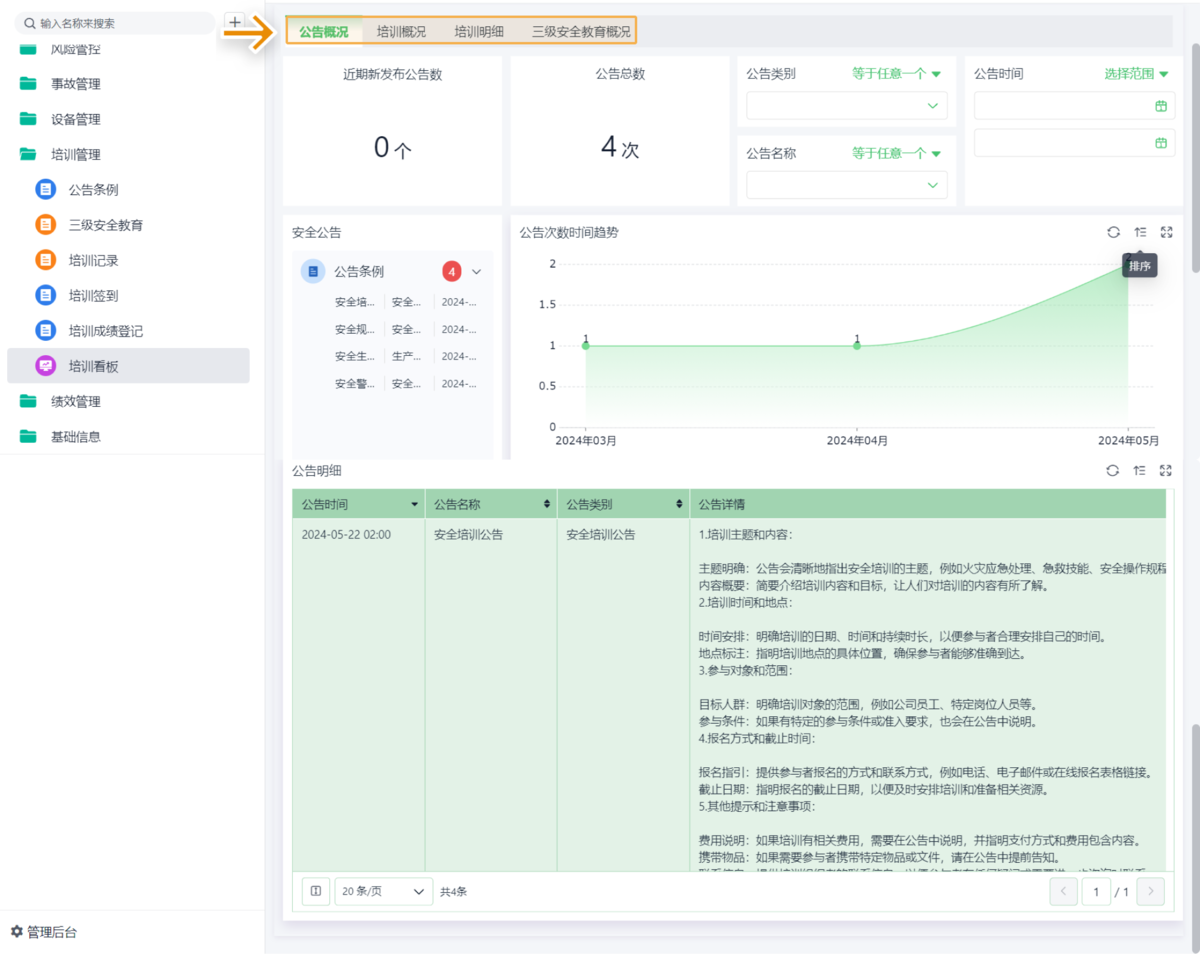The width and height of the screenshot is (1200, 954).
Task: Open 管理后台 settings gear
Action: [16, 932]
